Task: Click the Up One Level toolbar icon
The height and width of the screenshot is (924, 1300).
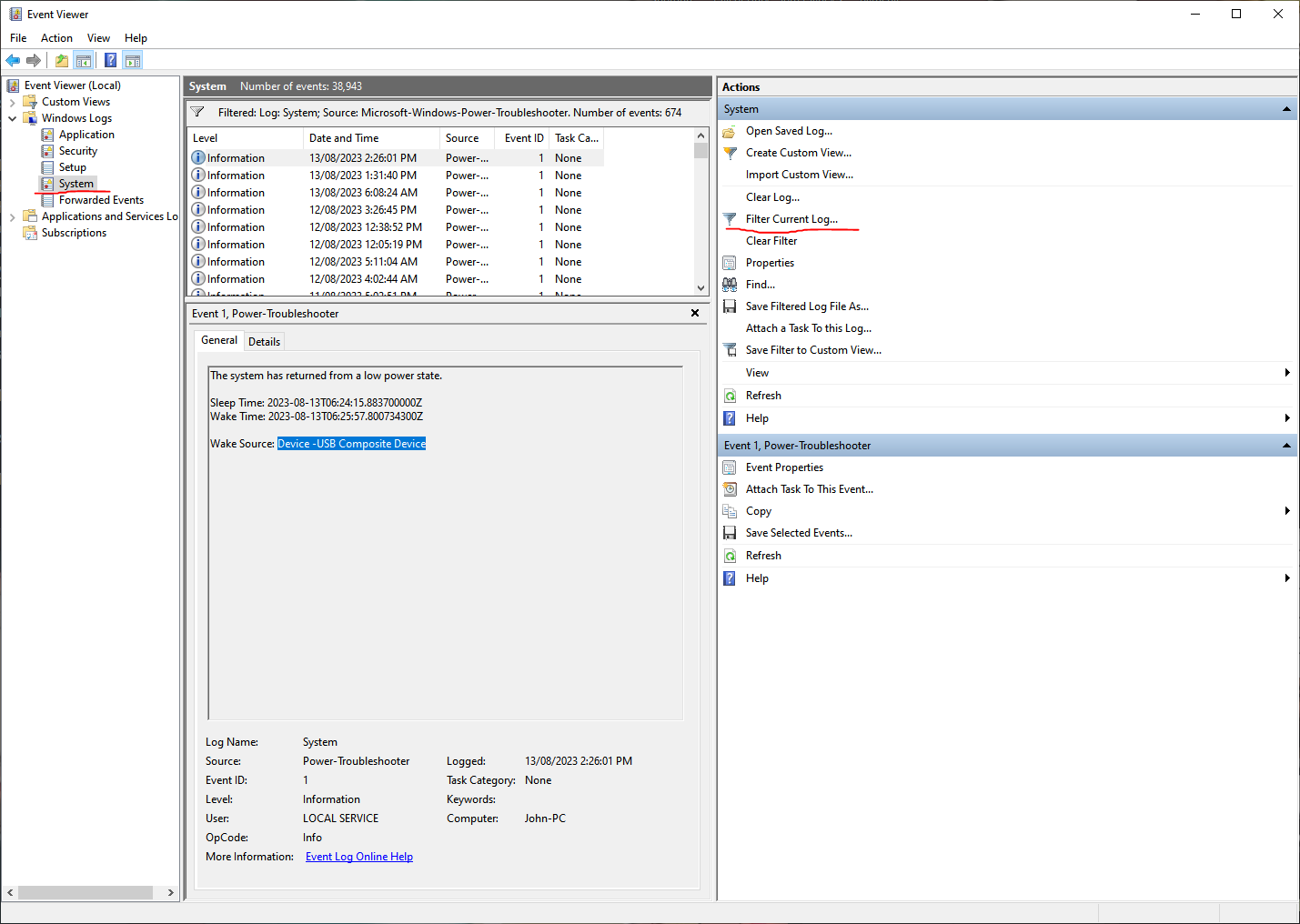Action: (x=61, y=61)
